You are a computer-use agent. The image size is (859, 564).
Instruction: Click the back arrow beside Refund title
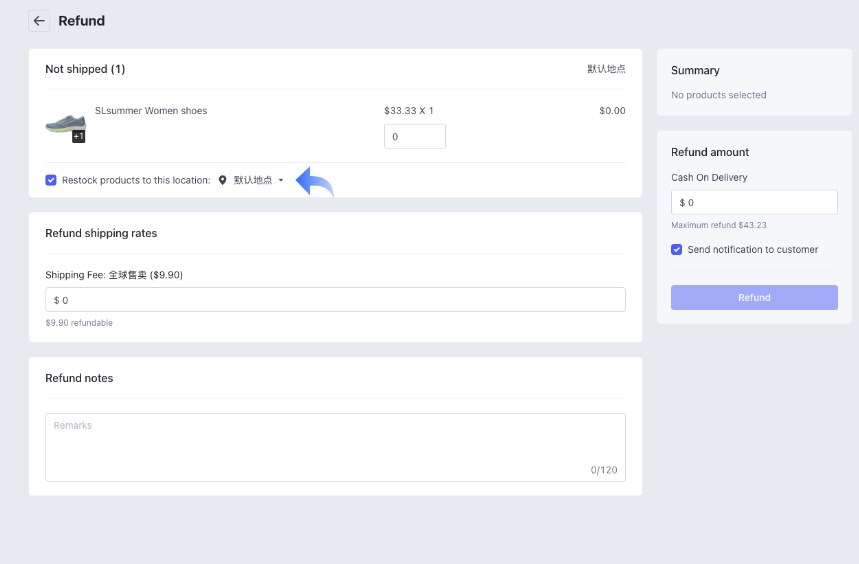pos(39,21)
